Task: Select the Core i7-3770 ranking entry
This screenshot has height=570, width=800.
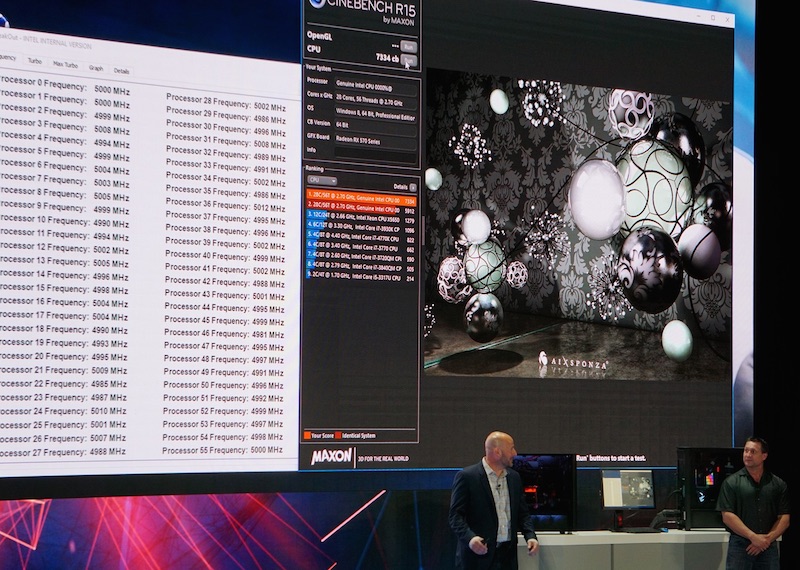Action: (361, 248)
